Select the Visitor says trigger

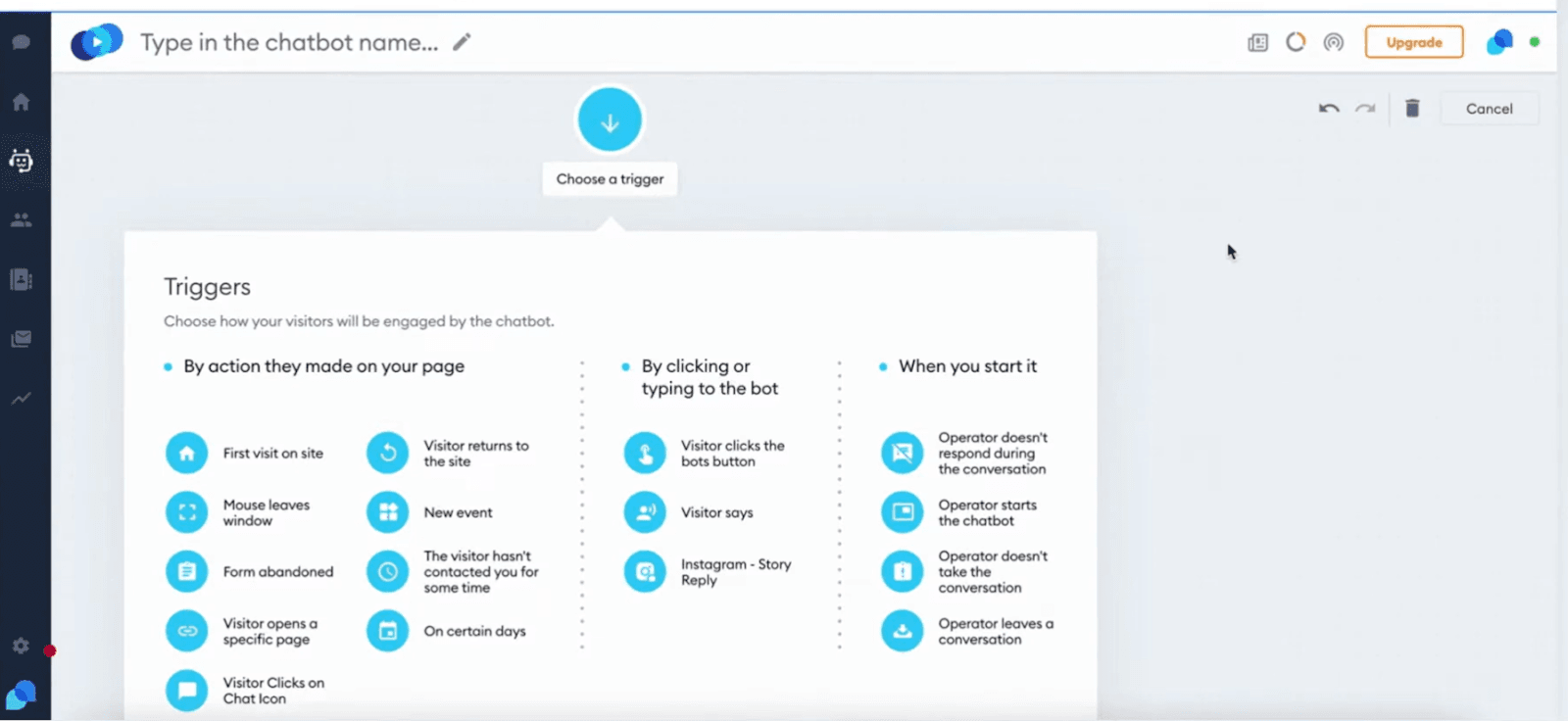click(645, 512)
